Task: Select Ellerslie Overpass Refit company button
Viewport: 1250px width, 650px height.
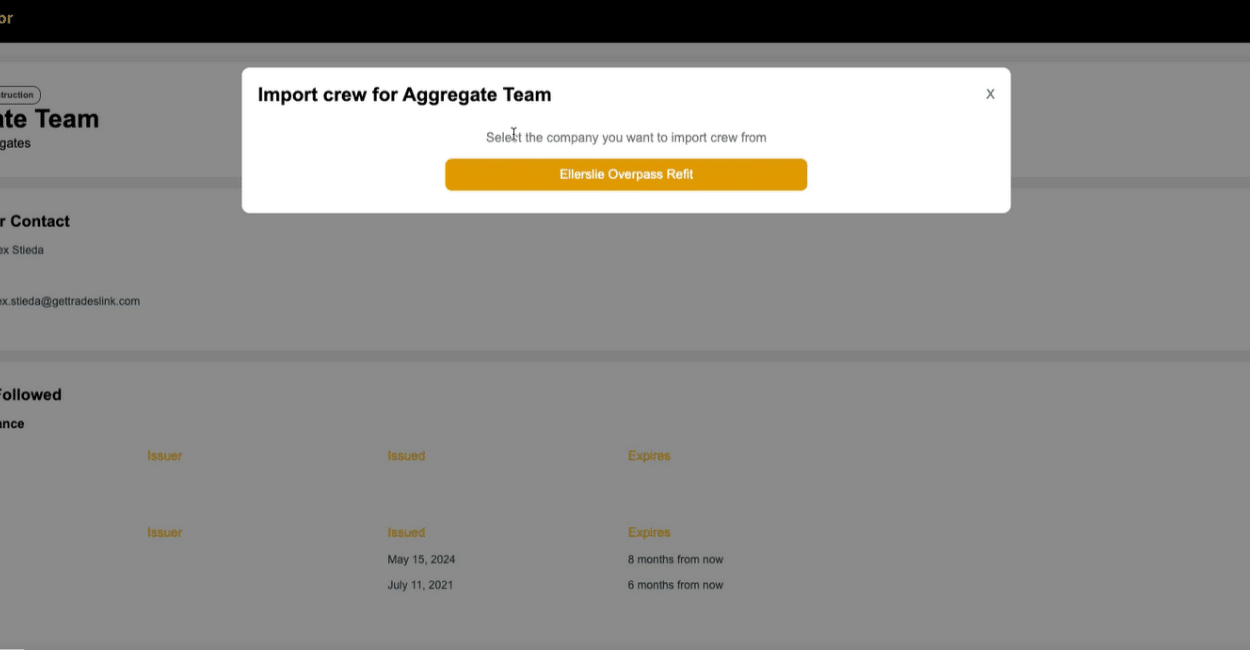Action: [626, 174]
